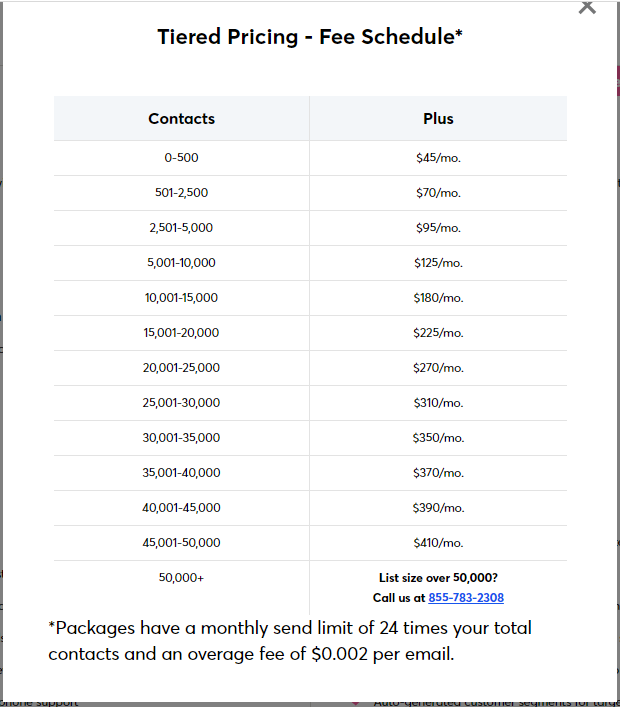Click the $45/mo. price cell

(x=438, y=158)
